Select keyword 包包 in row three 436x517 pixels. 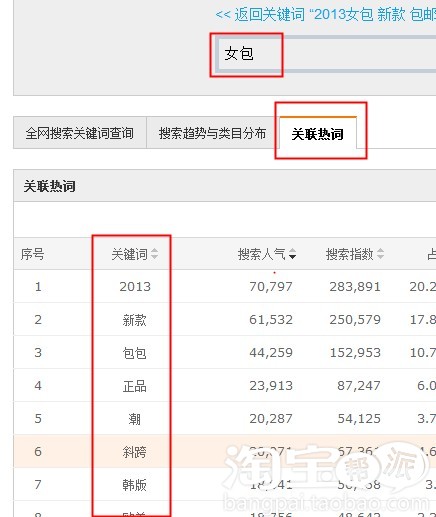134,353
